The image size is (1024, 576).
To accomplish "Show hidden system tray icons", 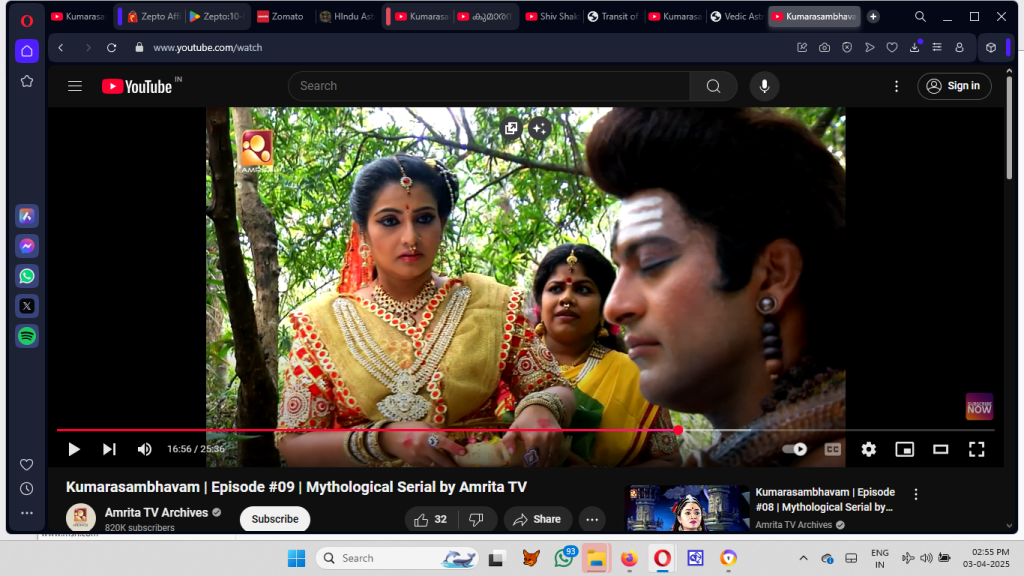I will [x=803, y=558].
